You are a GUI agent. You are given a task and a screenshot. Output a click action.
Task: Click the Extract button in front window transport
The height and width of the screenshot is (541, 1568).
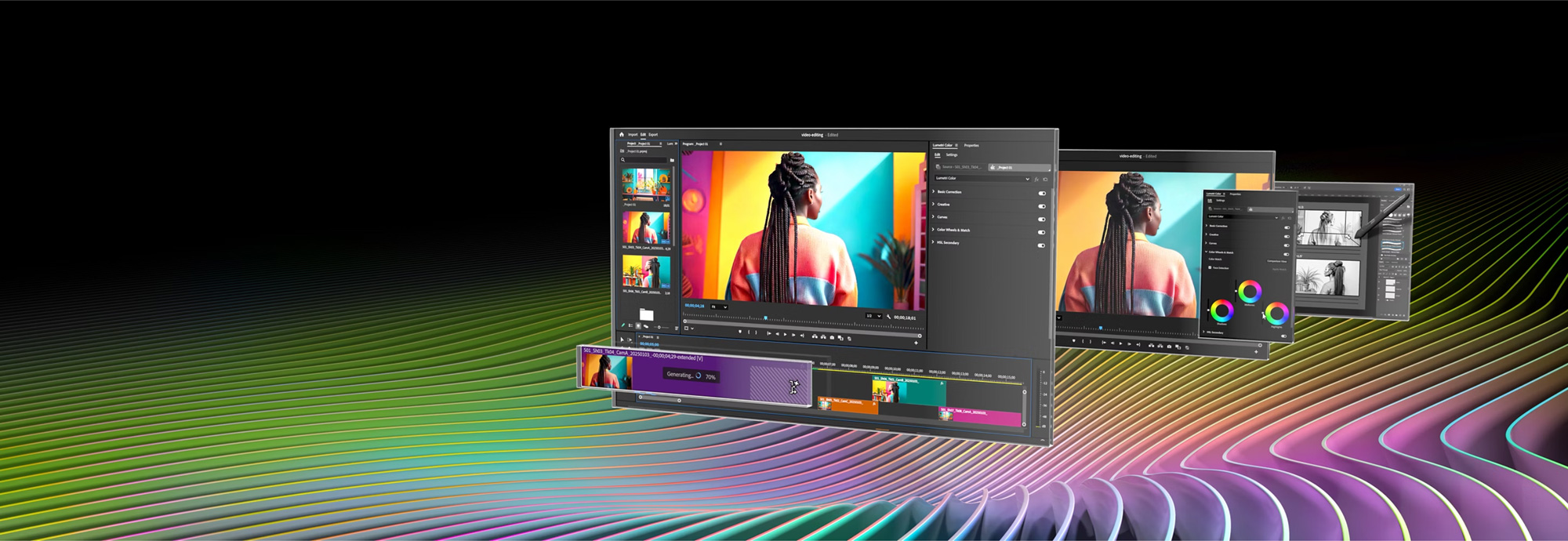tap(823, 337)
